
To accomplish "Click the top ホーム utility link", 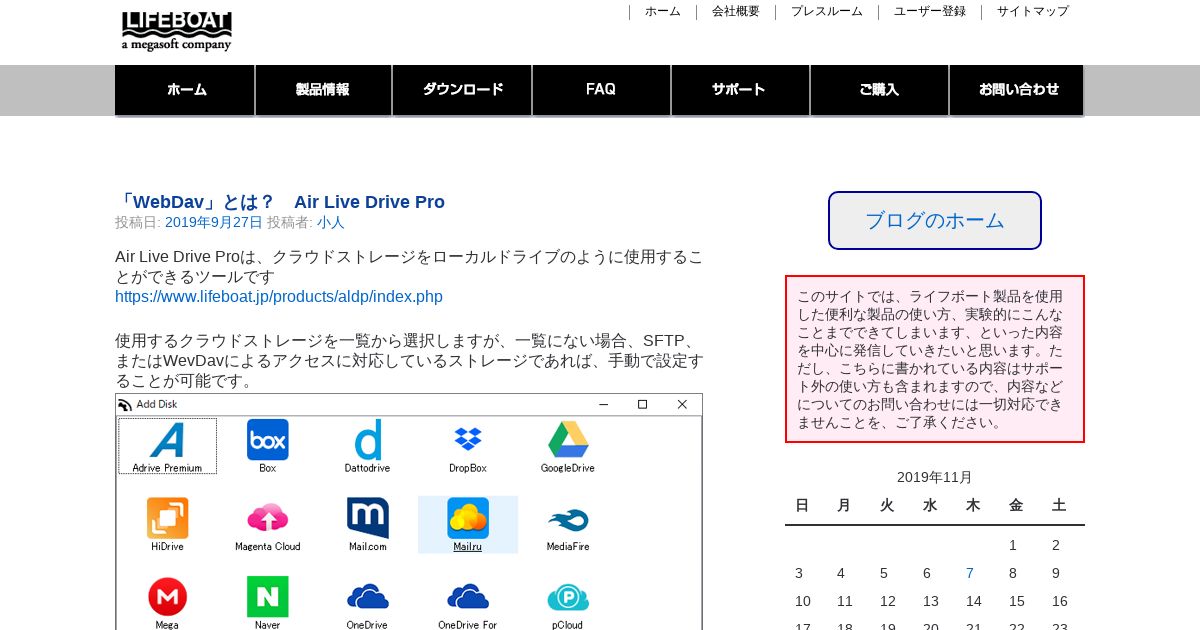I will click(x=662, y=11).
